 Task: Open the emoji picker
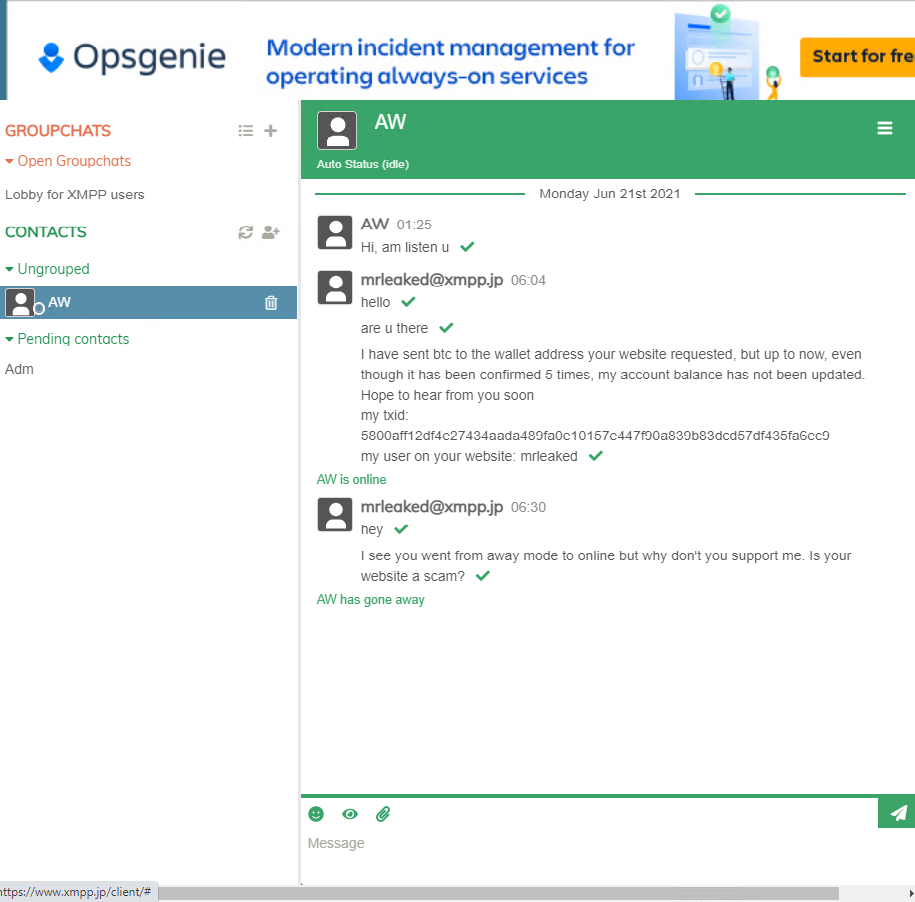(x=316, y=814)
